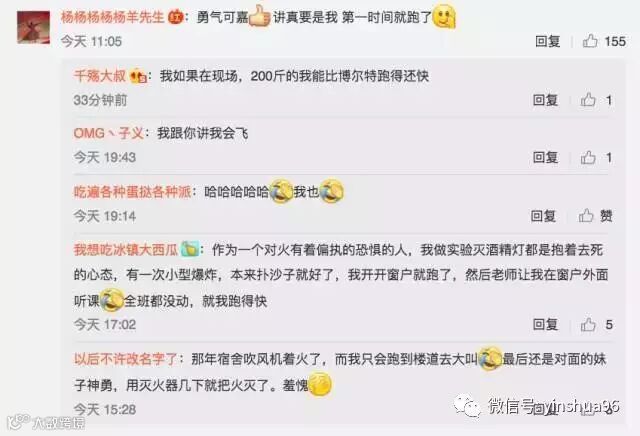Reply to 千殇大叔's comment from 33分钟前
The height and width of the screenshot is (436, 640).
pyautogui.click(x=545, y=100)
